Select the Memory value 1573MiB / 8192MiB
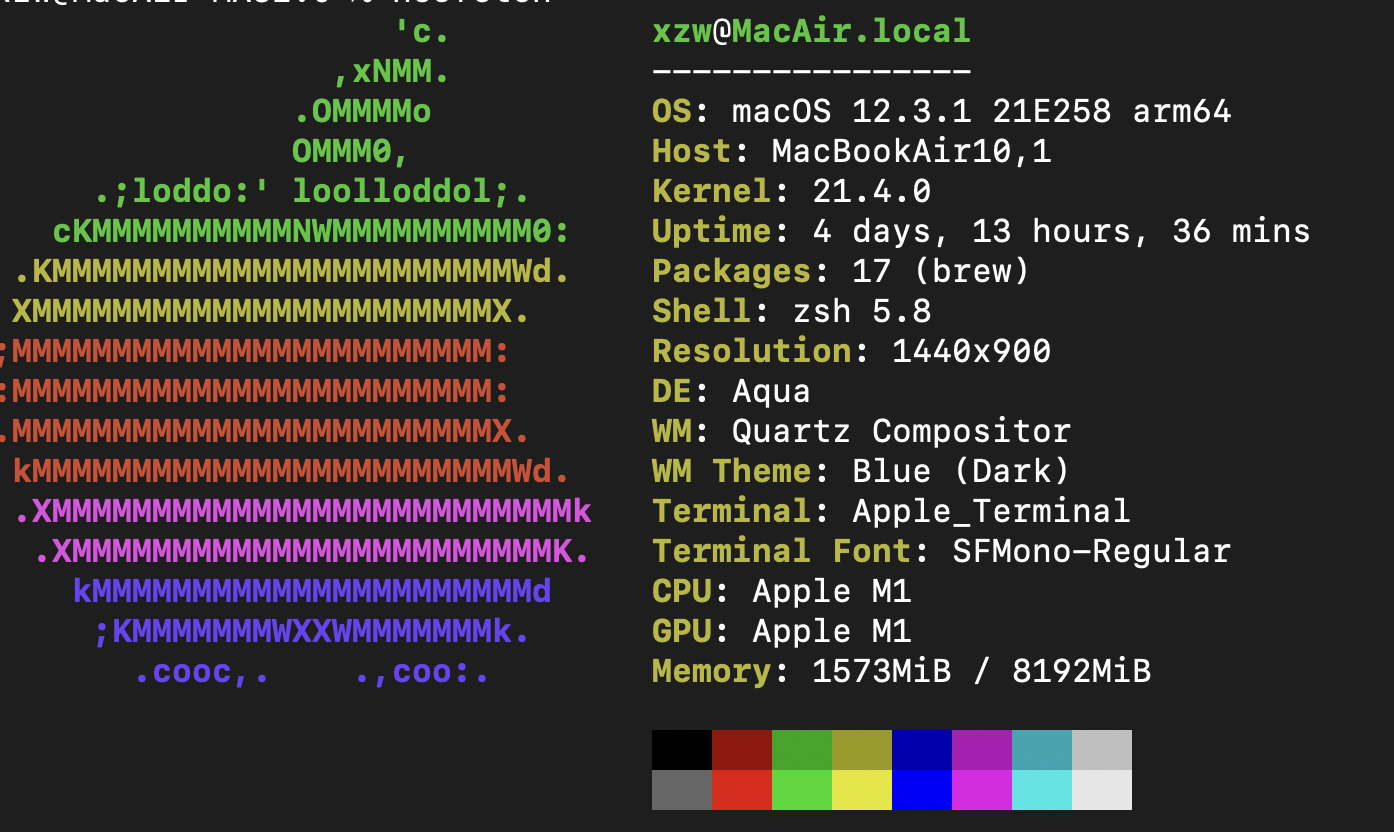The image size is (1394, 832). pos(981,671)
